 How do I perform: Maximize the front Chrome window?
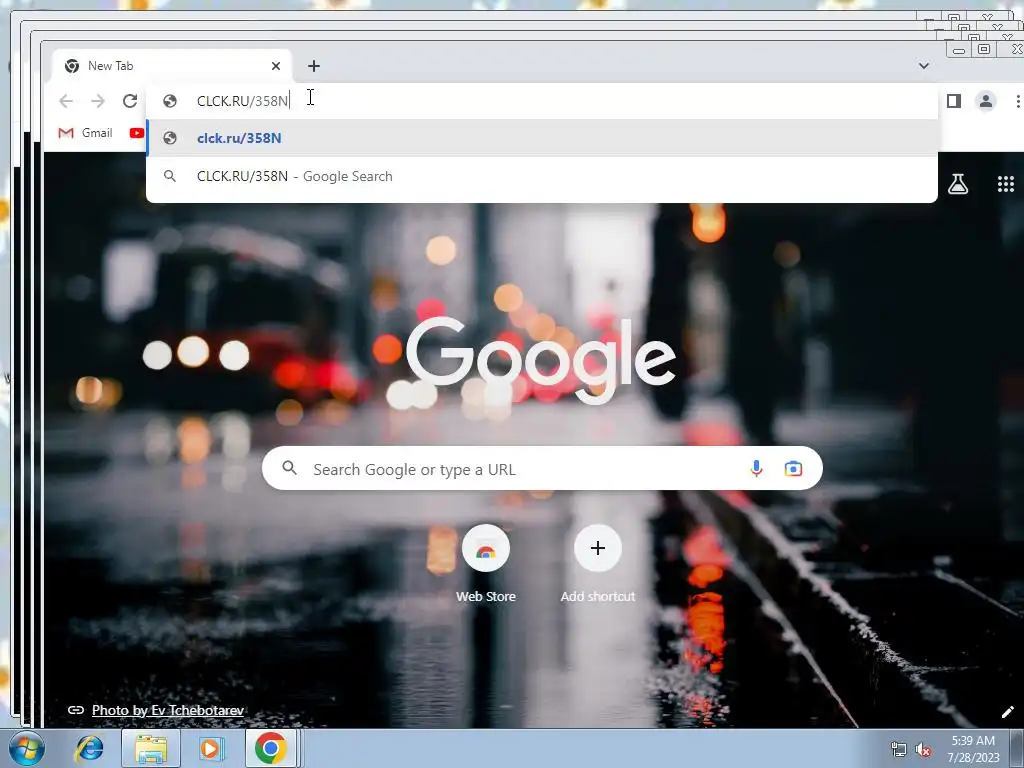(x=984, y=49)
